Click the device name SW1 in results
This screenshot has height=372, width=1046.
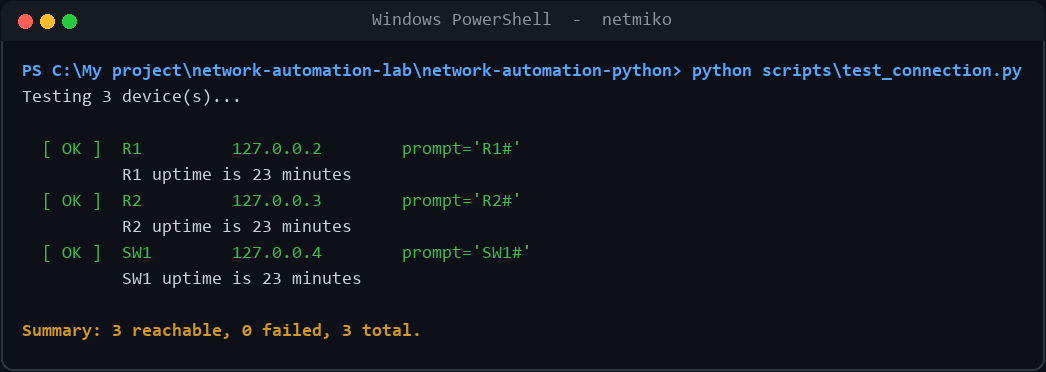[x=137, y=253]
